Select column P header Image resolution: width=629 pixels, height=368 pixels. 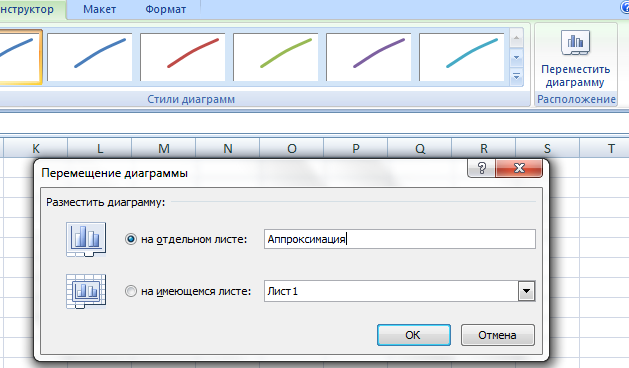tap(356, 148)
